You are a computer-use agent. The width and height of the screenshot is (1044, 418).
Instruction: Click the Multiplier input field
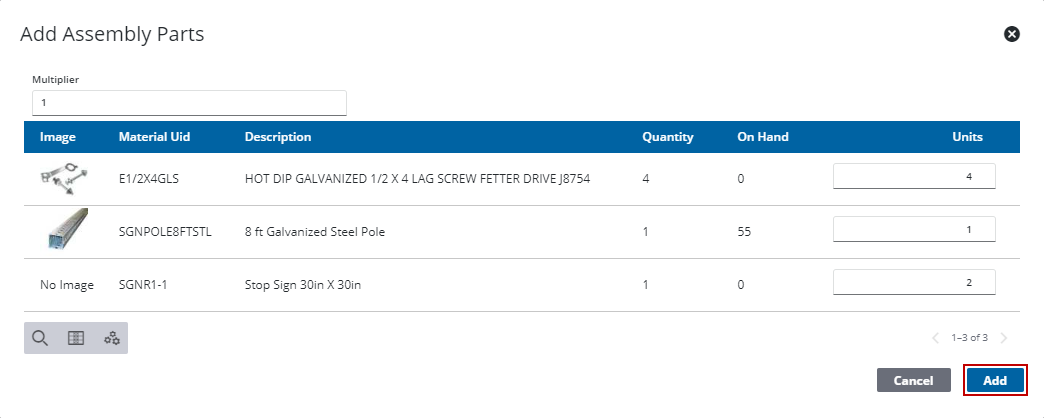click(189, 103)
